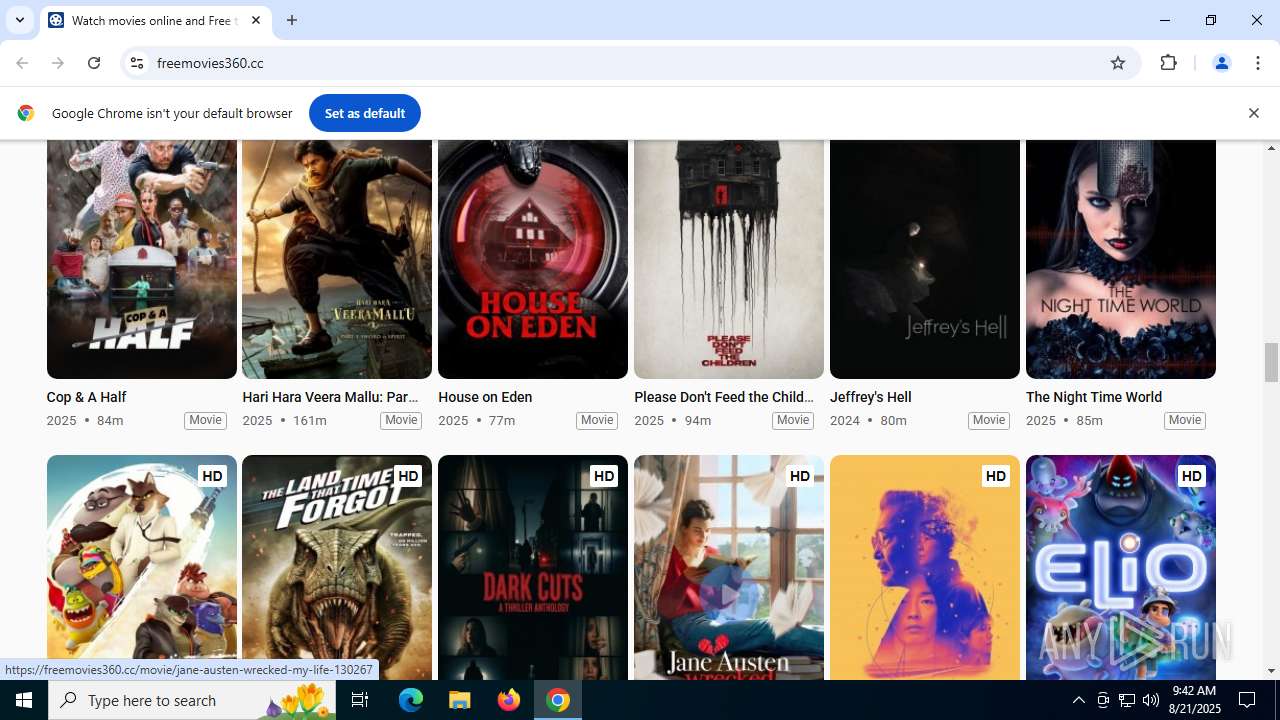Open Please Don't Feed the Children poster
The height and width of the screenshot is (720, 1280).
pyautogui.click(x=729, y=259)
